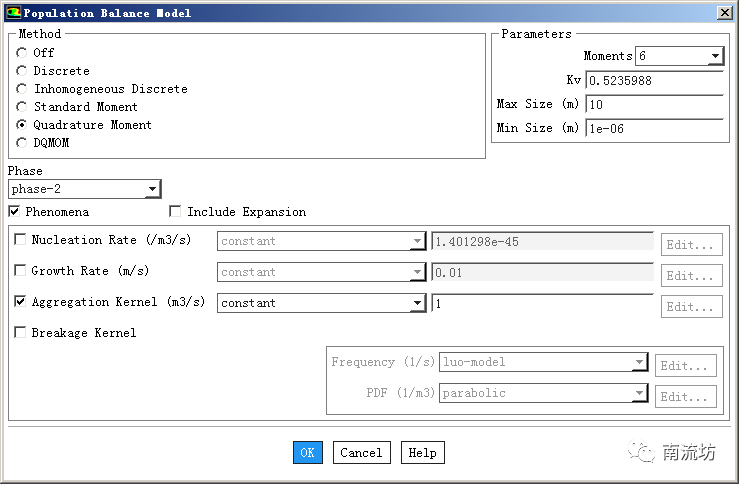Enable the Nucleation Rate checkbox
The image size is (739, 484).
(21, 240)
